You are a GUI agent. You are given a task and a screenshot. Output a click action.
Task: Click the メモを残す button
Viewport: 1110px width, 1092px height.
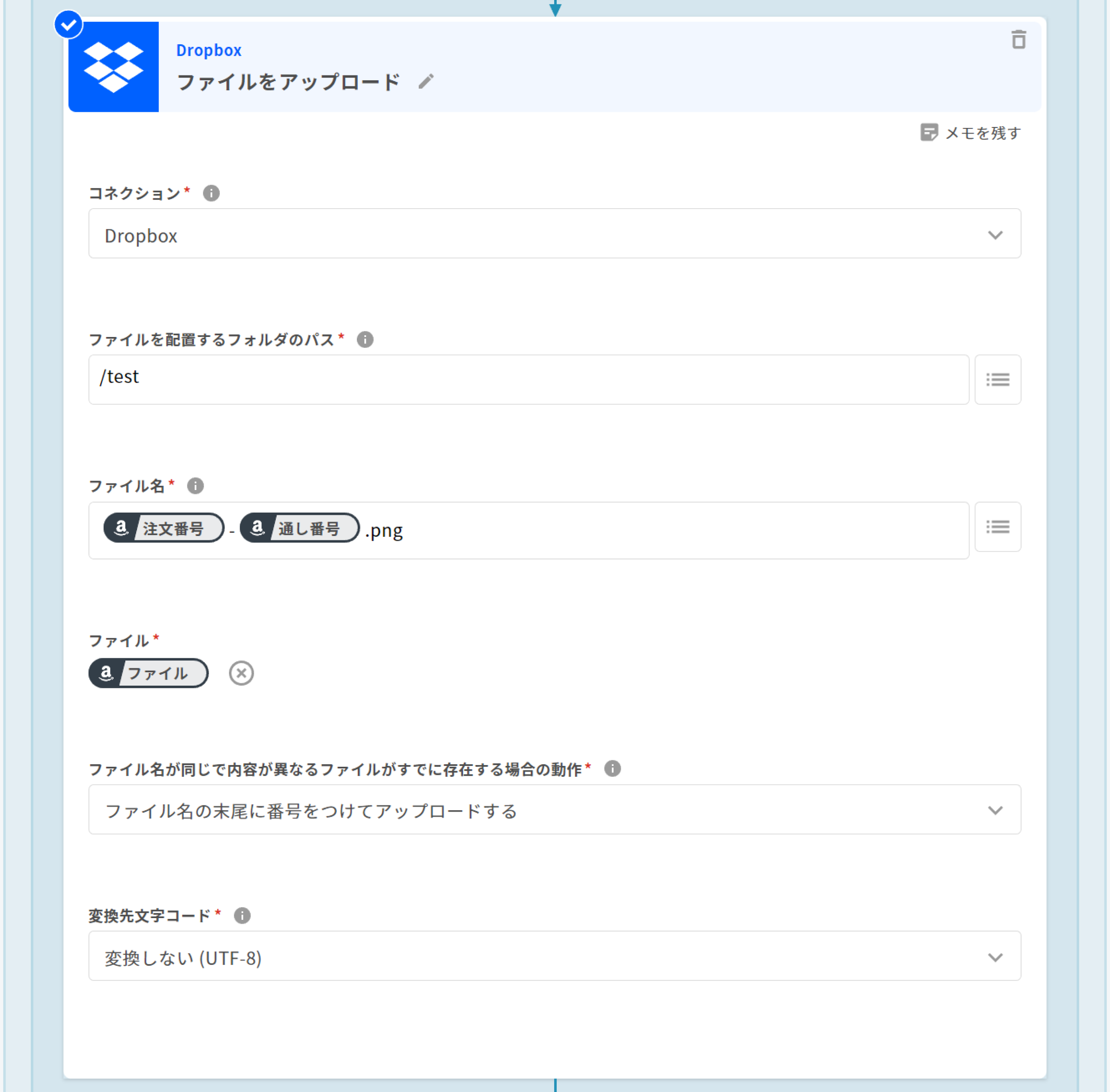(x=971, y=133)
